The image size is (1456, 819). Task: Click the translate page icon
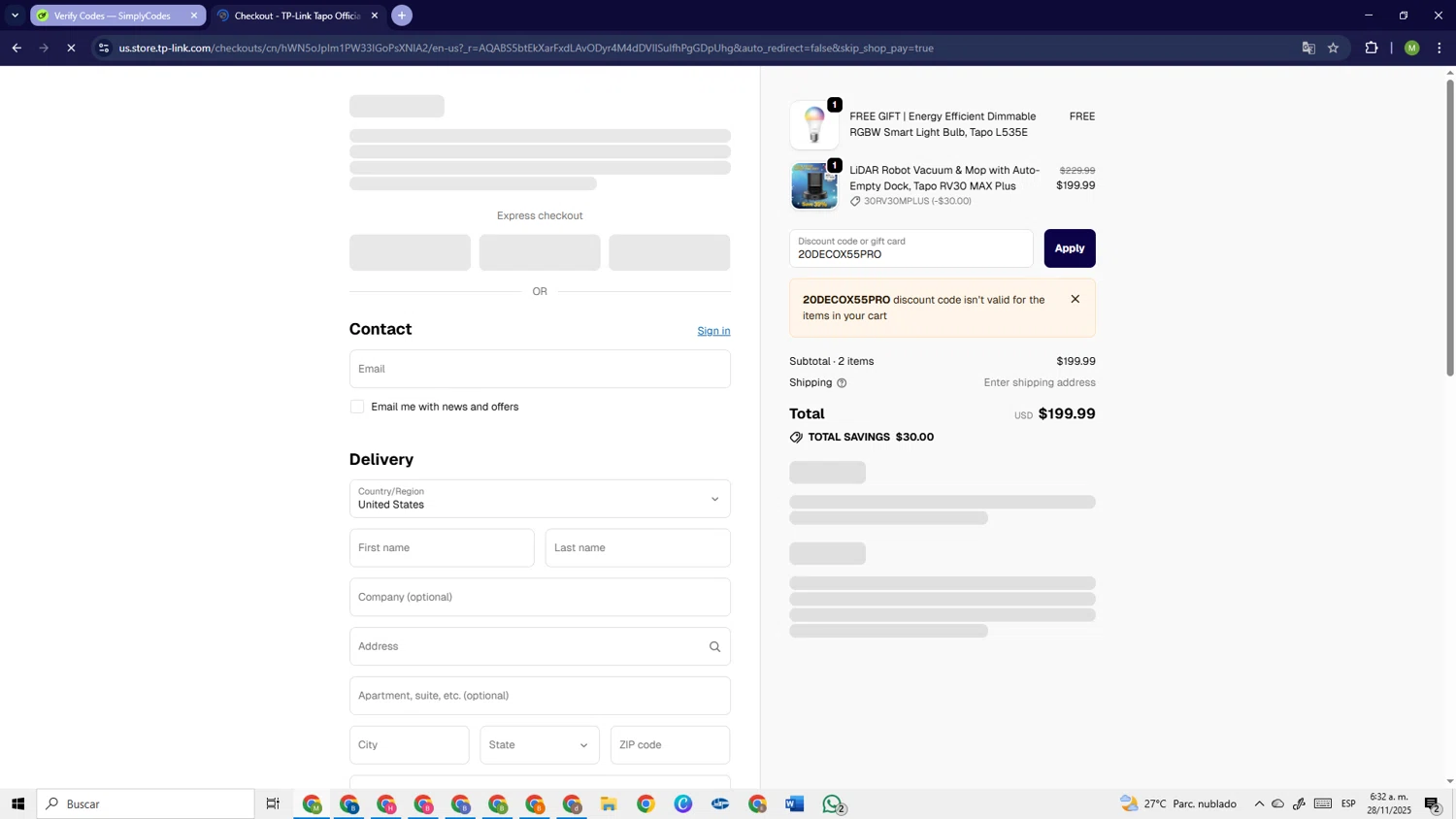(1308, 48)
